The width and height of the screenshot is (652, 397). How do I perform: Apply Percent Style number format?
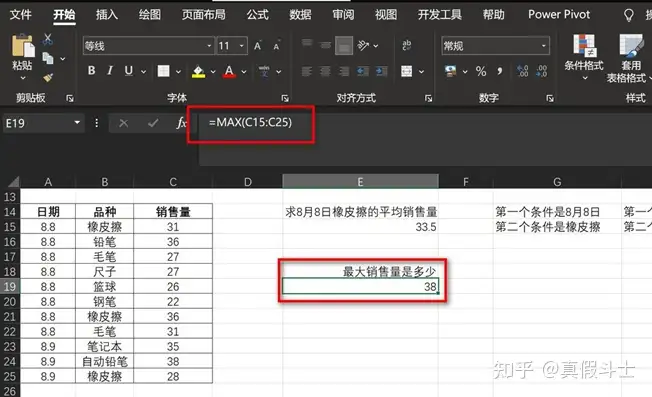click(x=481, y=72)
